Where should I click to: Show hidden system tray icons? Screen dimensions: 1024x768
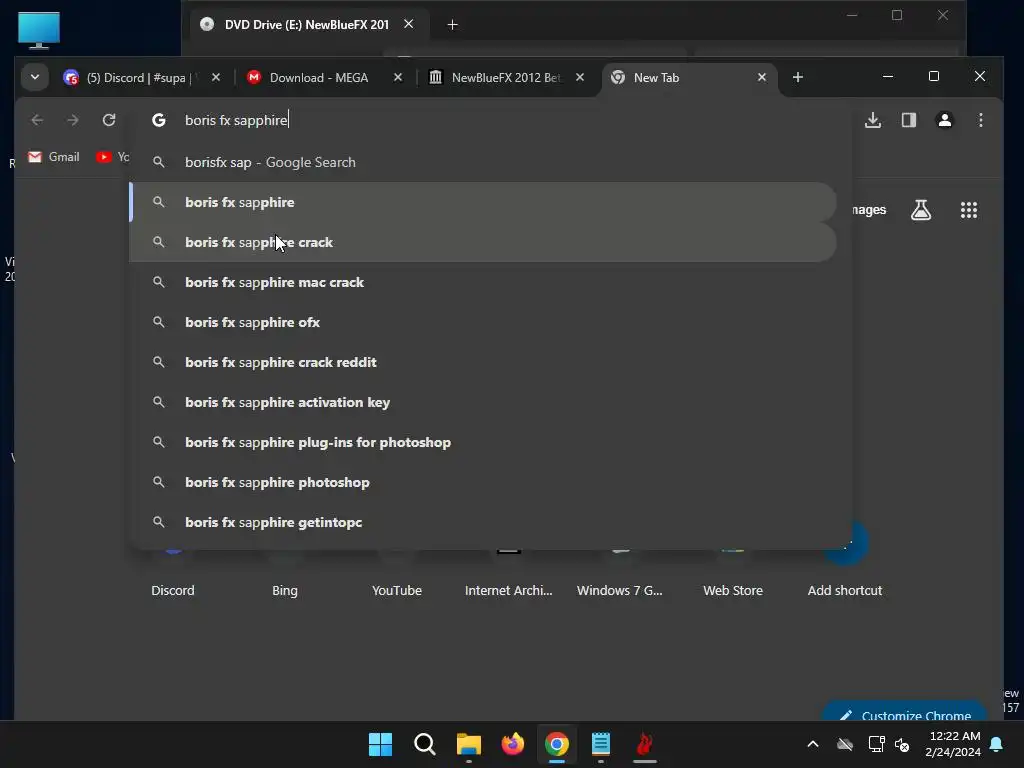tap(813, 744)
